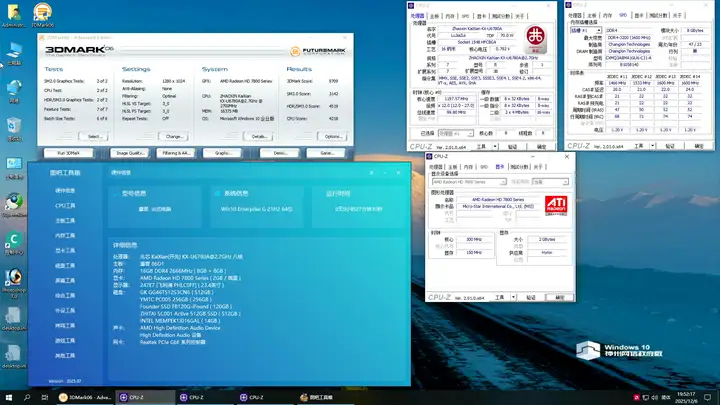720x405 pixels.
Task: Click Details... under System in 3DMark06
Action: [259, 136]
